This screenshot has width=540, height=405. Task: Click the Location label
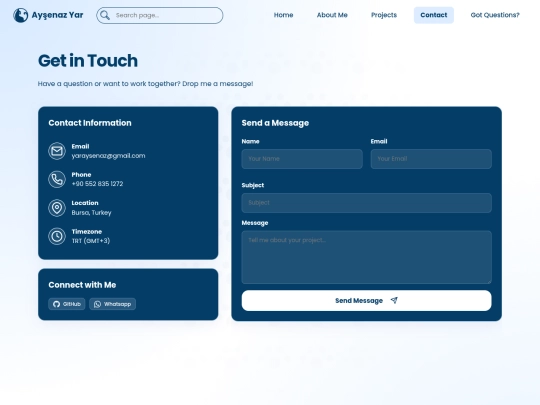point(85,203)
